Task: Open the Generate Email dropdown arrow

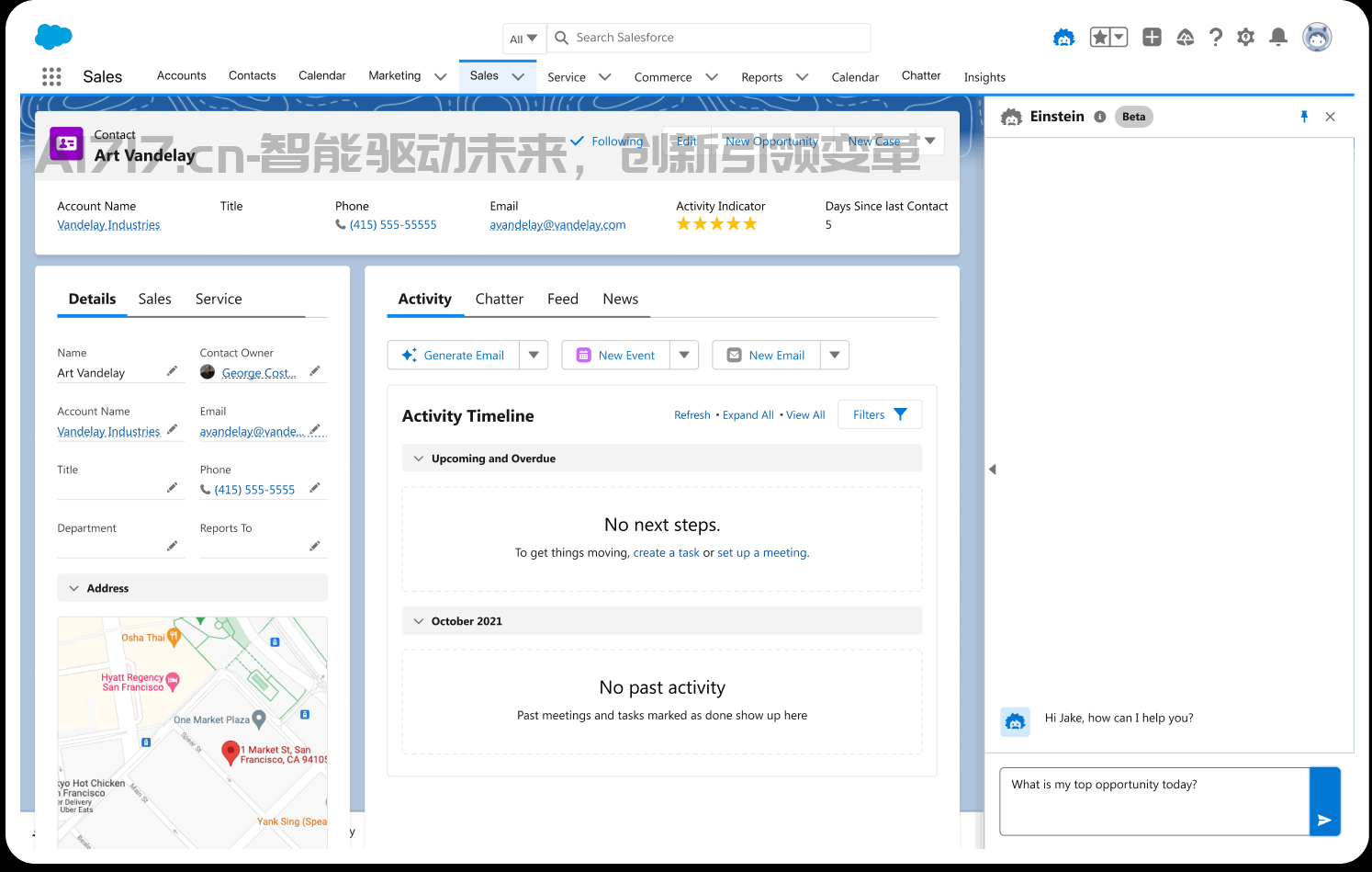Action: pyautogui.click(x=534, y=355)
